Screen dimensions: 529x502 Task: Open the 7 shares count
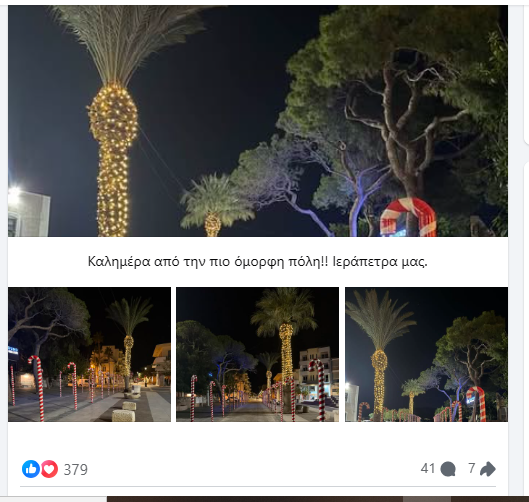pos(472,468)
